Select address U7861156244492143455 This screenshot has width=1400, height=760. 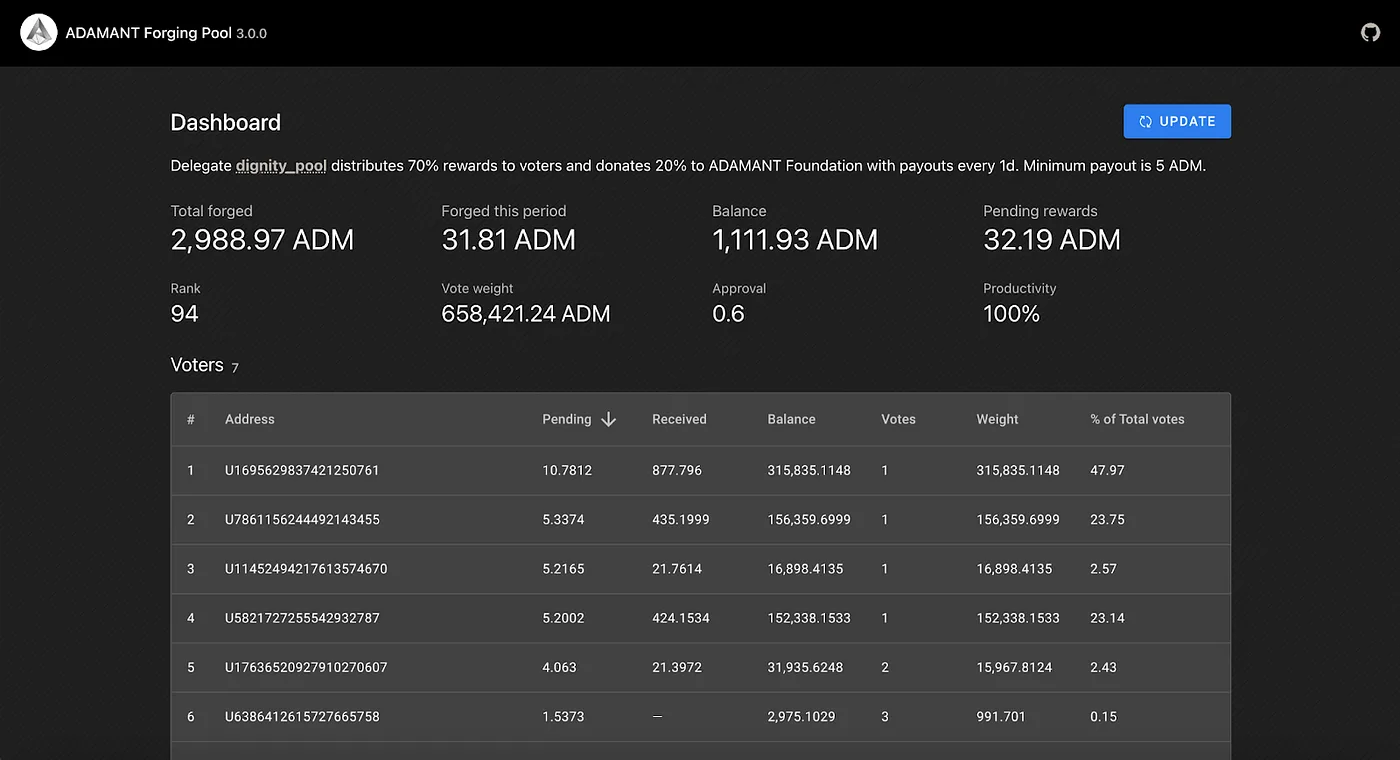pyautogui.click(x=302, y=519)
